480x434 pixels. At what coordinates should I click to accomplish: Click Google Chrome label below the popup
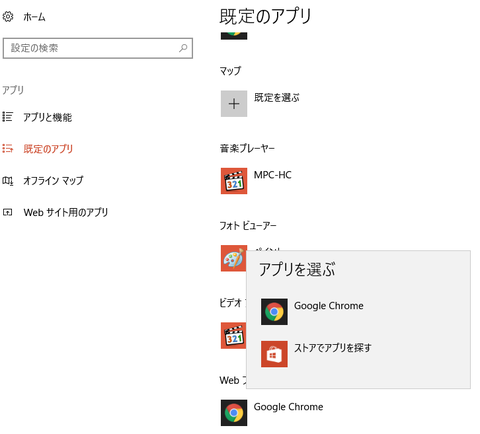pos(288,407)
